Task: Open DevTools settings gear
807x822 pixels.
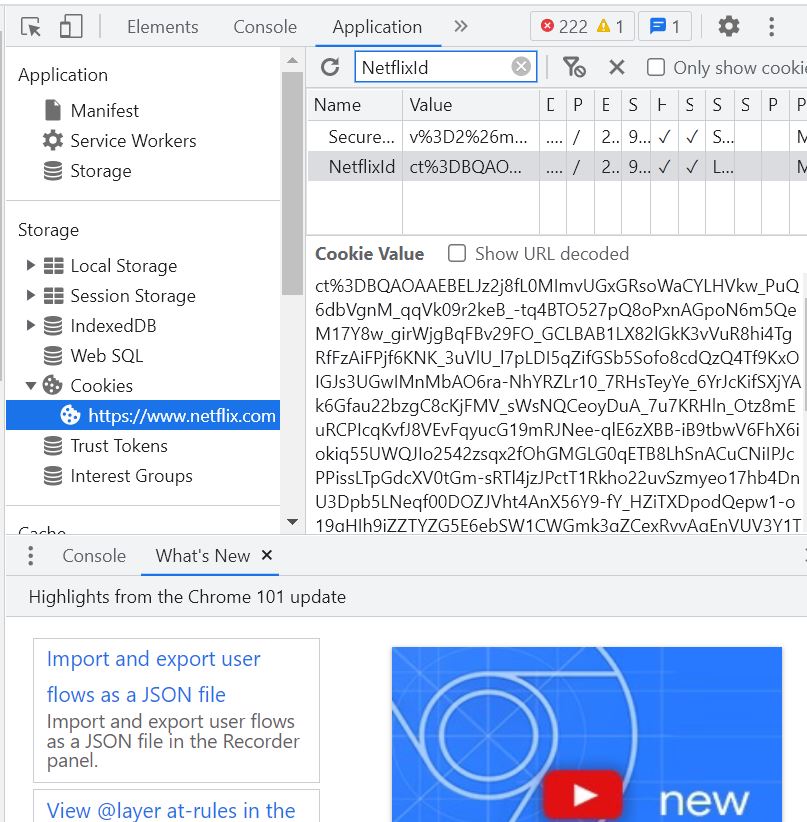Action: coord(729,27)
